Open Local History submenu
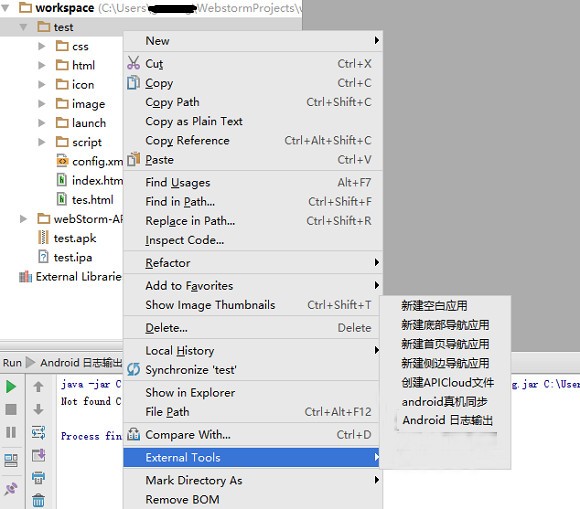 point(253,350)
